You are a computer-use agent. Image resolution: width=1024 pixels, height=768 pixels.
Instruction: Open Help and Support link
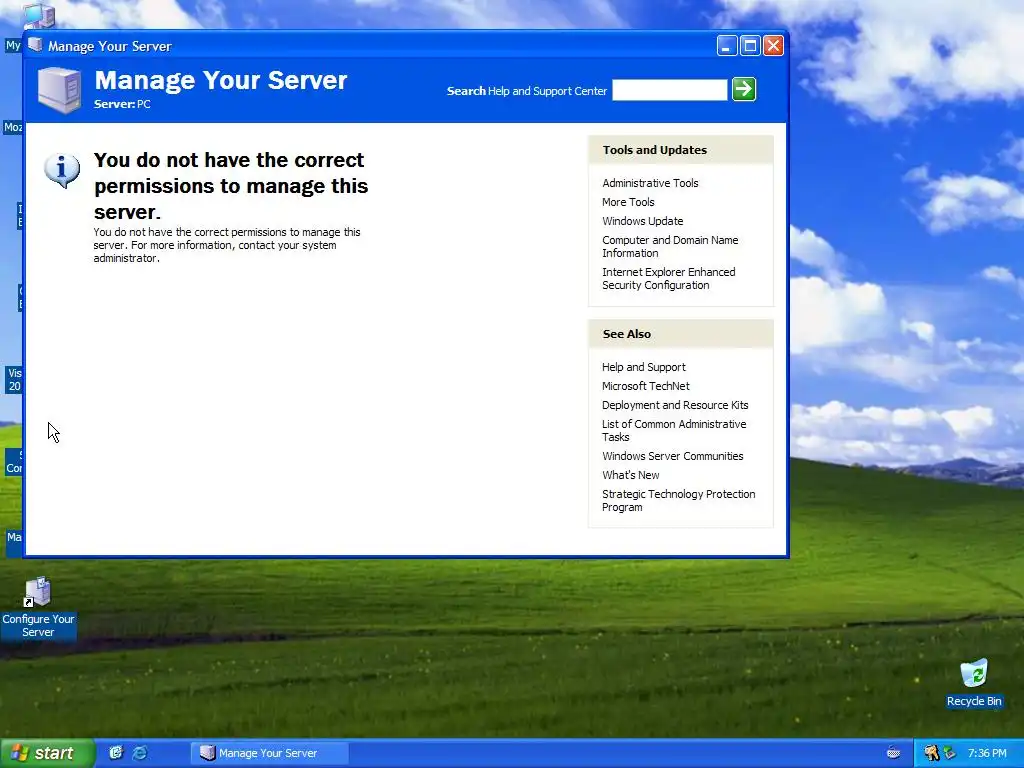point(643,367)
